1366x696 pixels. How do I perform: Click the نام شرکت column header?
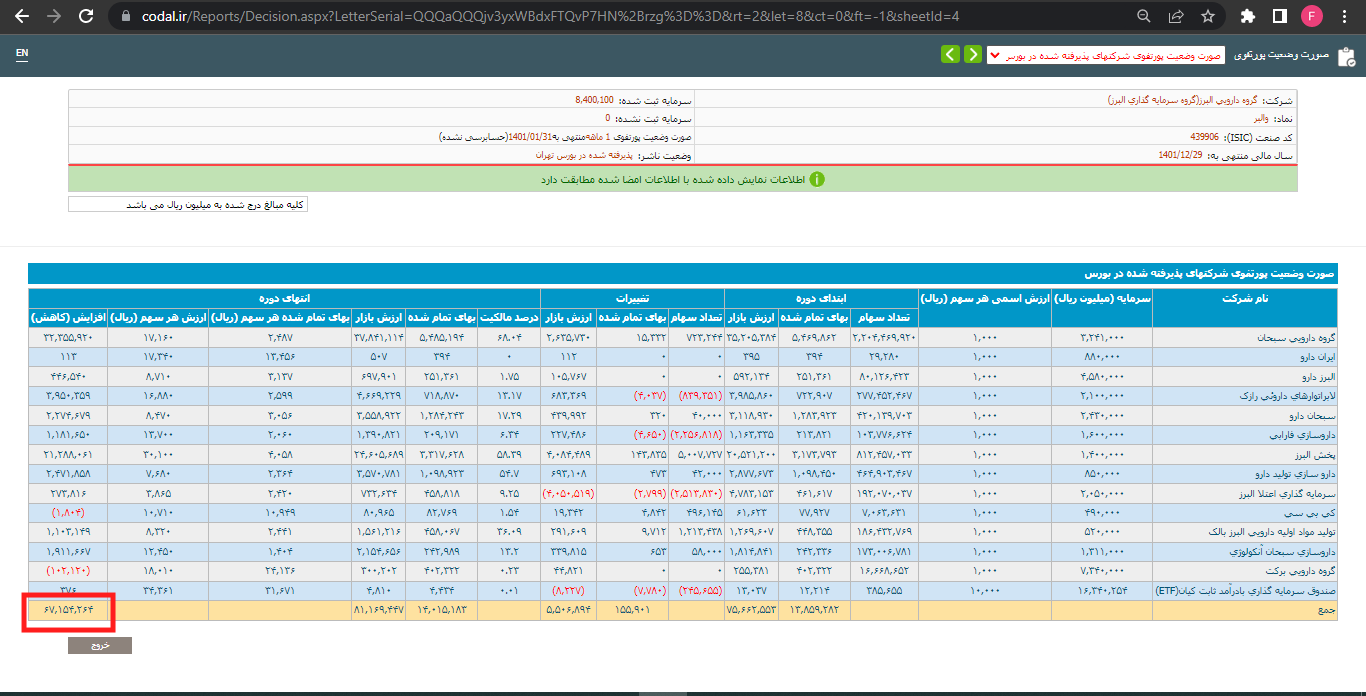[x=1244, y=298]
